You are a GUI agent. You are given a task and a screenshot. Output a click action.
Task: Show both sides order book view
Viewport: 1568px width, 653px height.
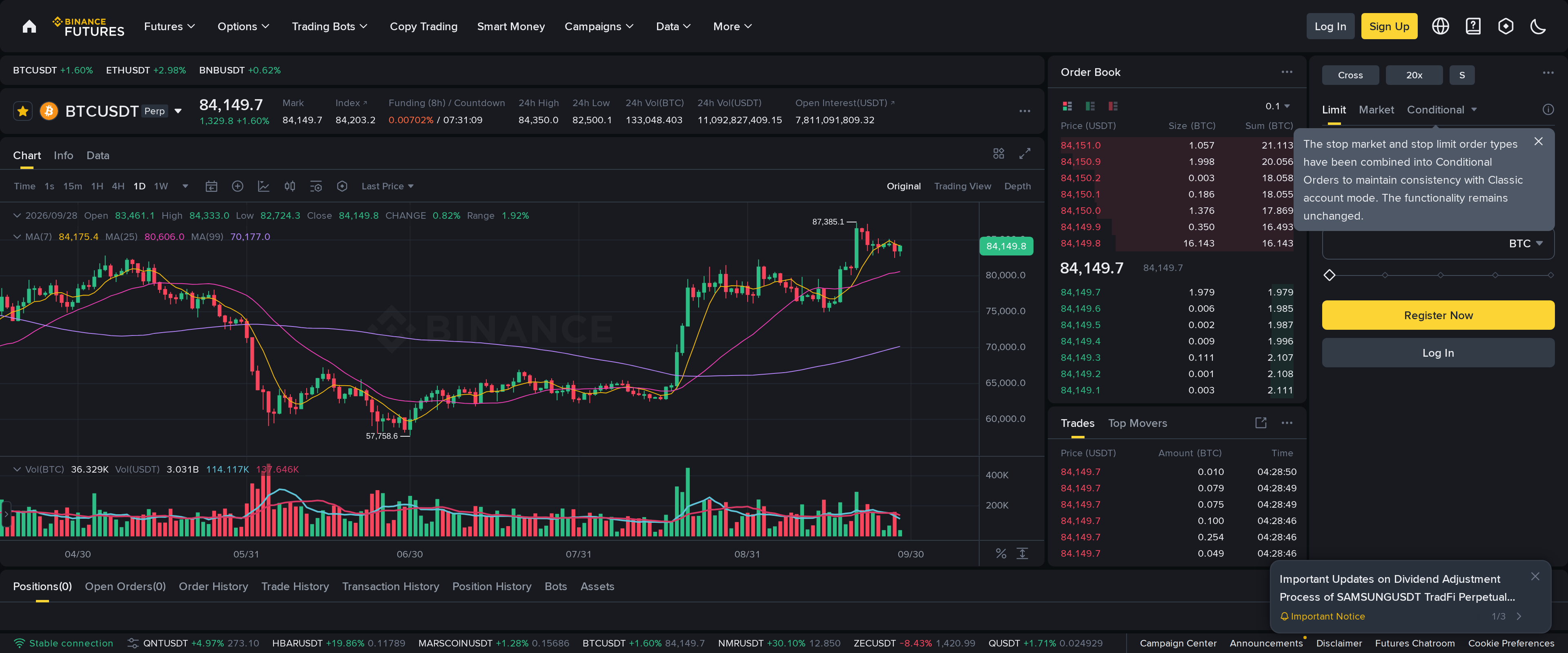pyautogui.click(x=1067, y=106)
